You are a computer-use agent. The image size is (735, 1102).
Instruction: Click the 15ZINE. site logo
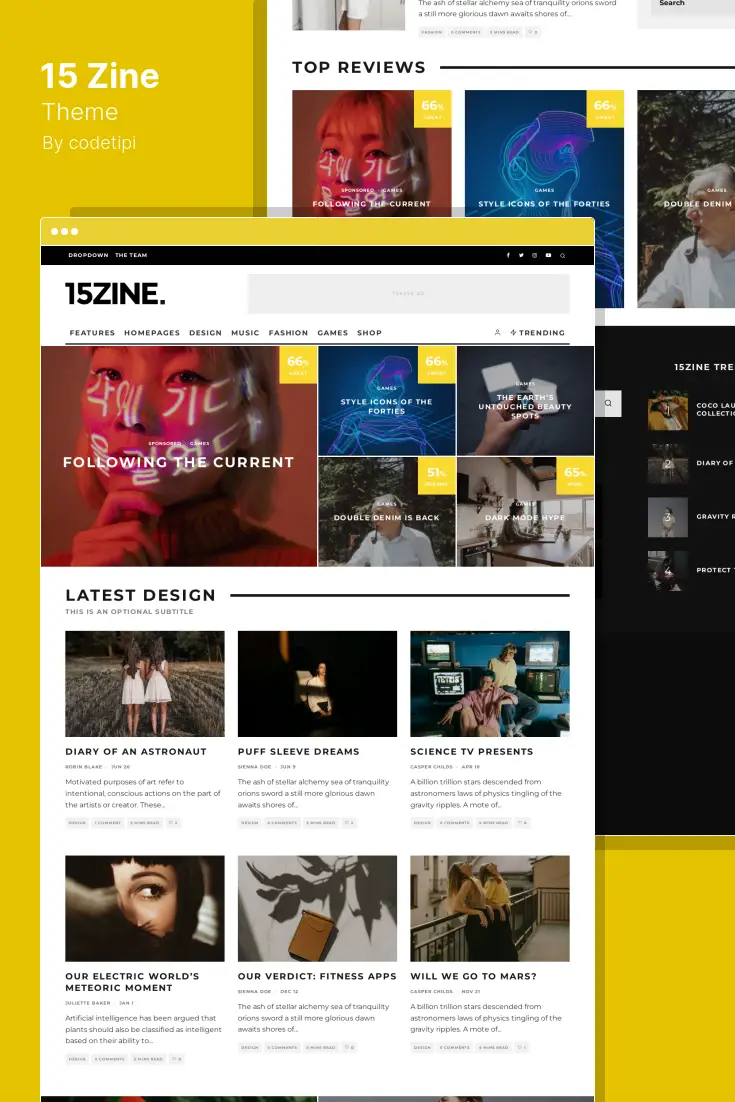click(115, 294)
